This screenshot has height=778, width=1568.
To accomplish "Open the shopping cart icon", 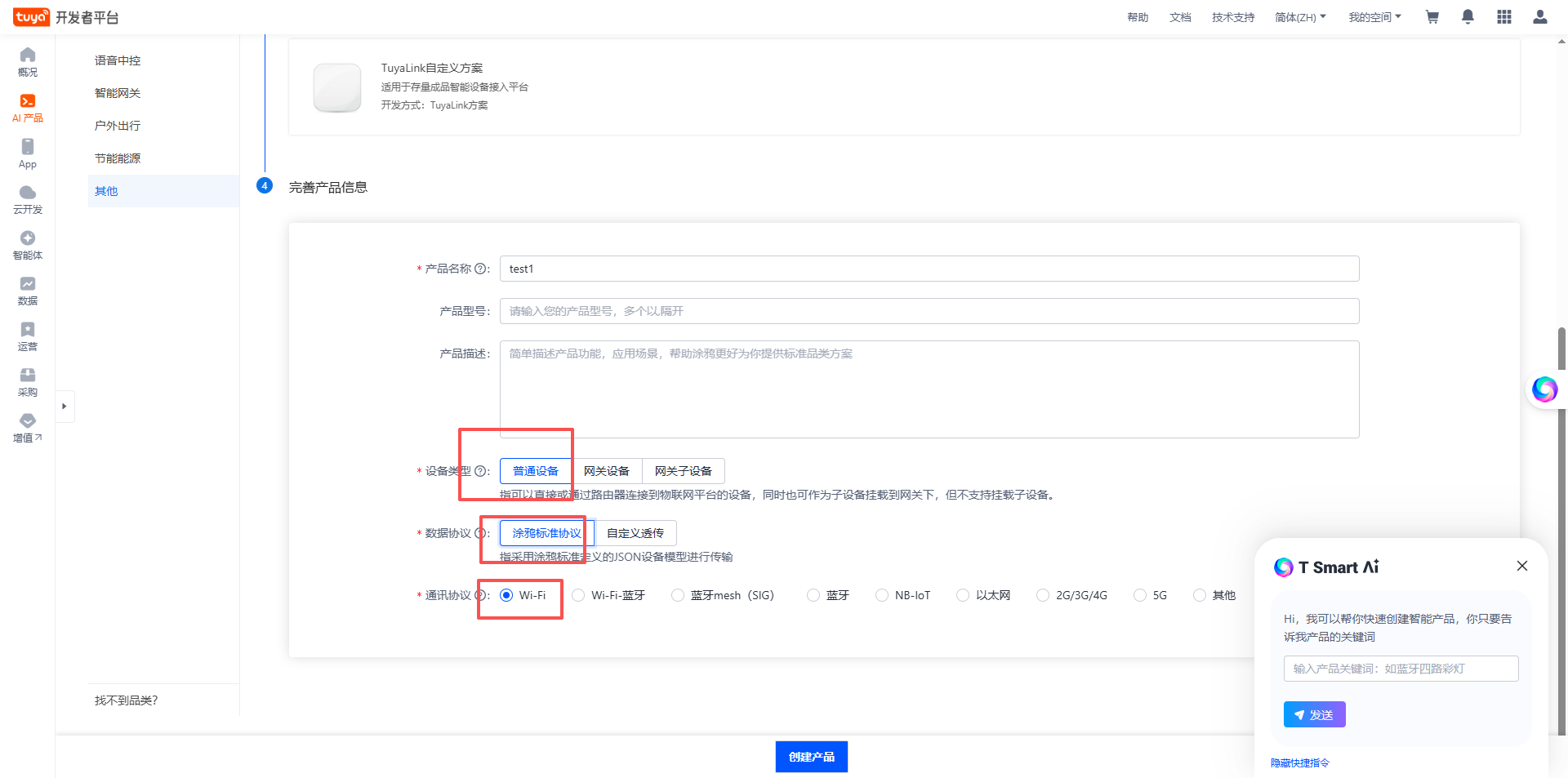I will click(1432, 17).
